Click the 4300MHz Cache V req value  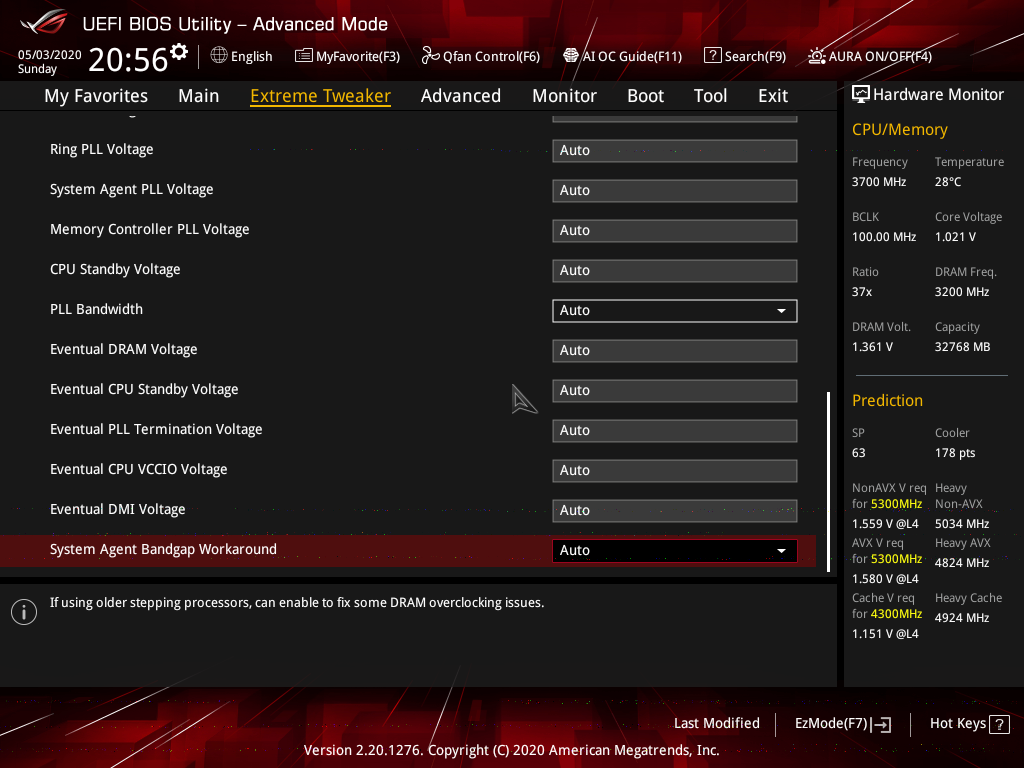[896, 614]
